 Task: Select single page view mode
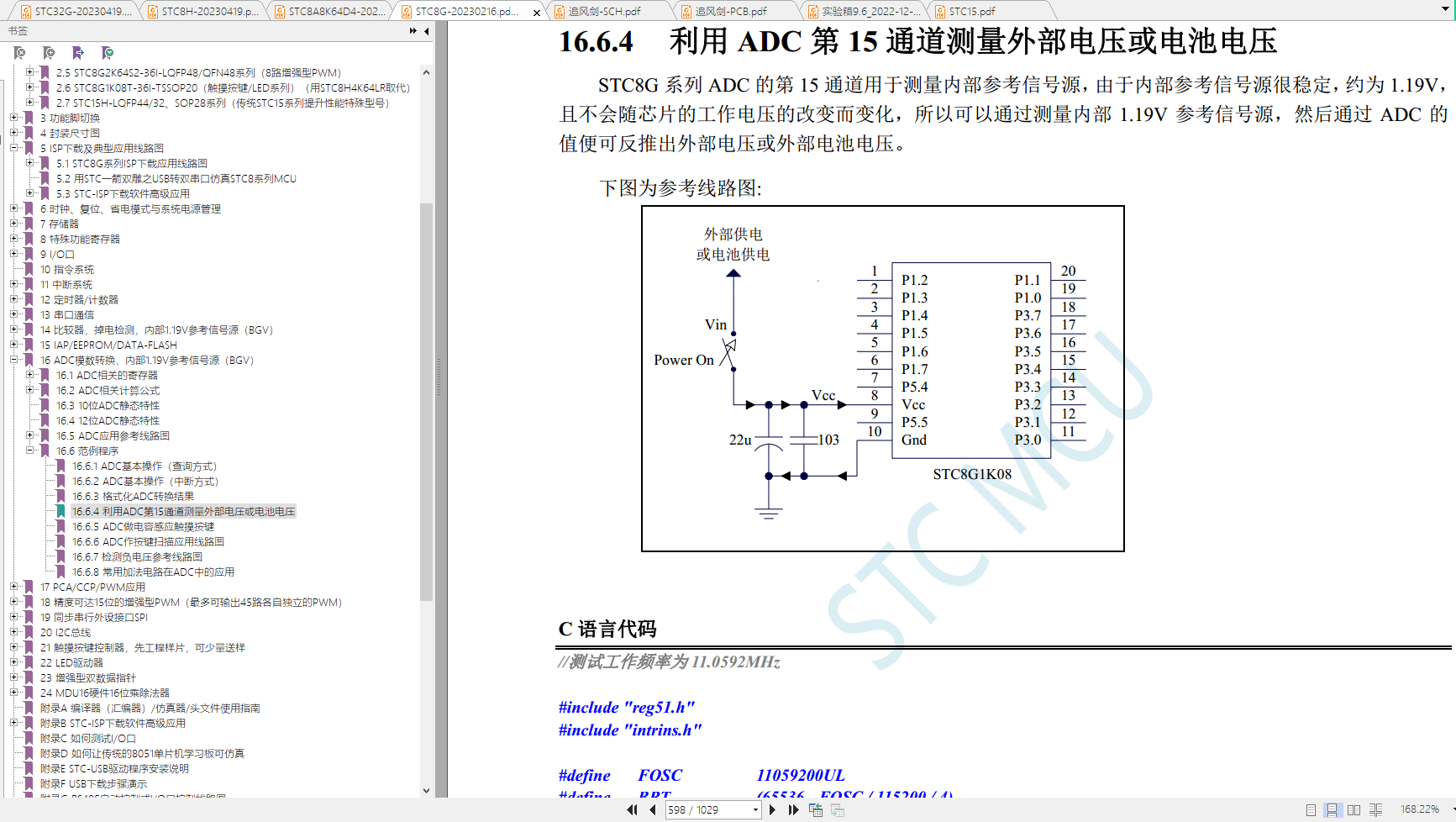(x=1311, y=810)
